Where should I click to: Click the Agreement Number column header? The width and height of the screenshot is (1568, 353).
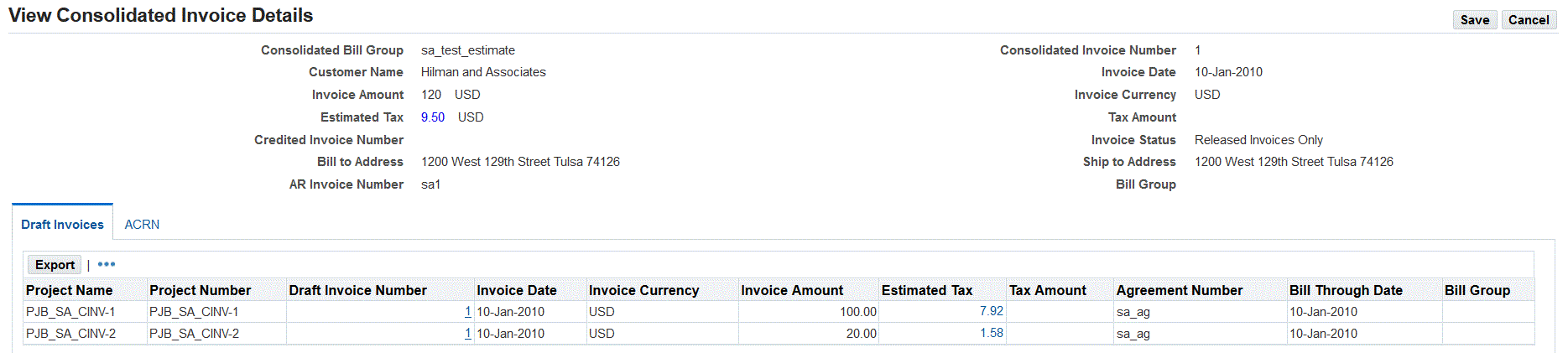(1179, 290)
